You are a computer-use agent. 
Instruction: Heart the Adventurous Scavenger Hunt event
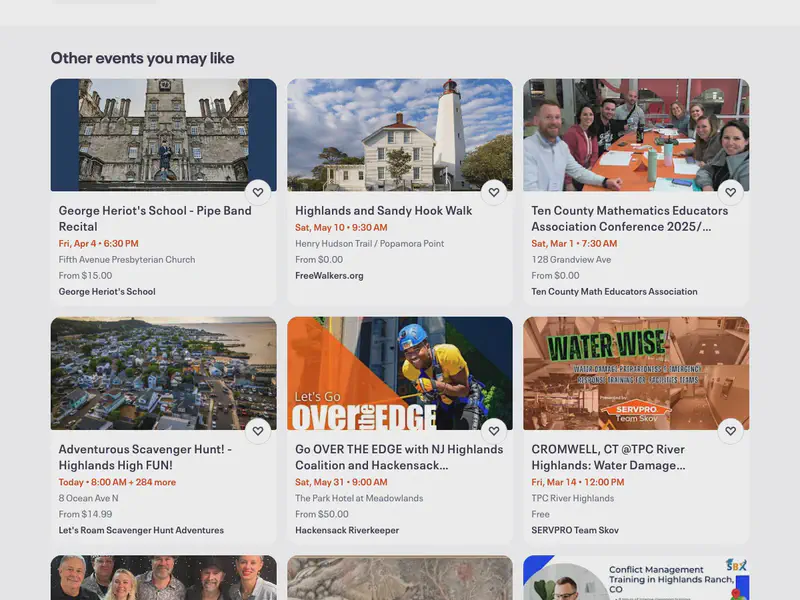pyautogui.click(x=258, y=431)
